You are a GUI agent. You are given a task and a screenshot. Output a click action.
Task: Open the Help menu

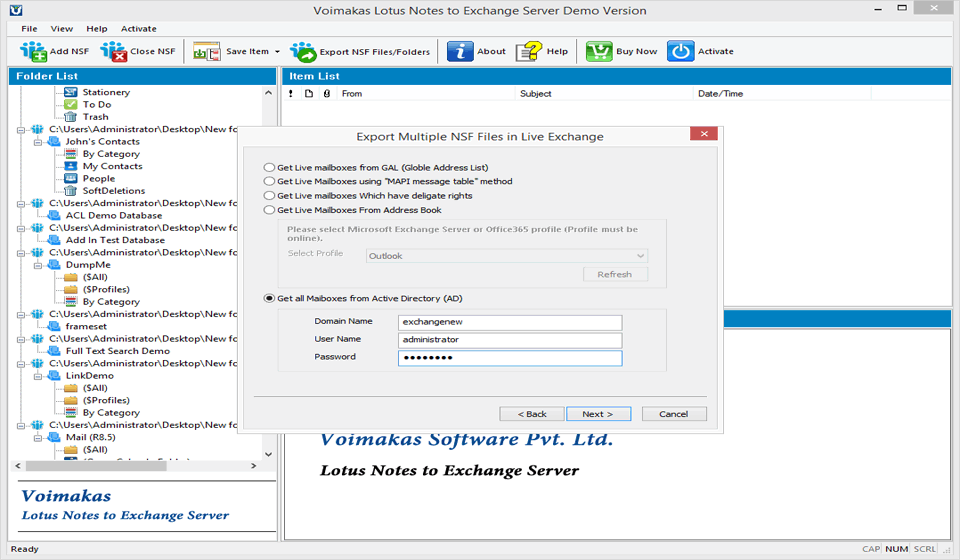point(97,29)
